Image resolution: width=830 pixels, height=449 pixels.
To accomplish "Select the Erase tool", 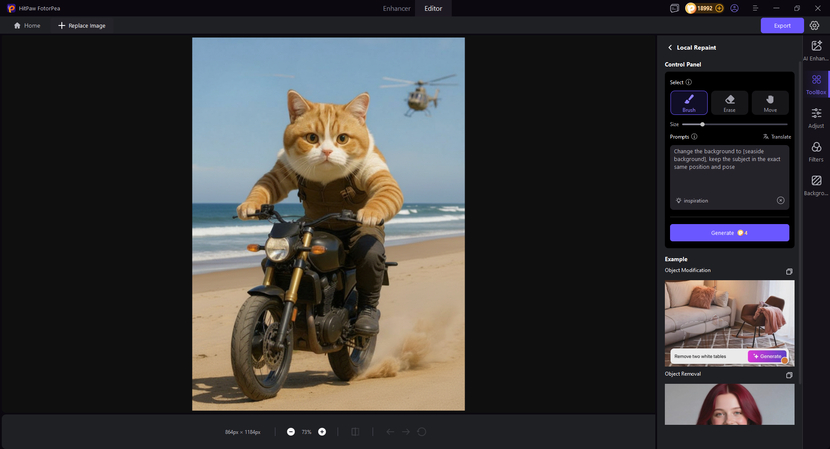I will tap(729, 102).
